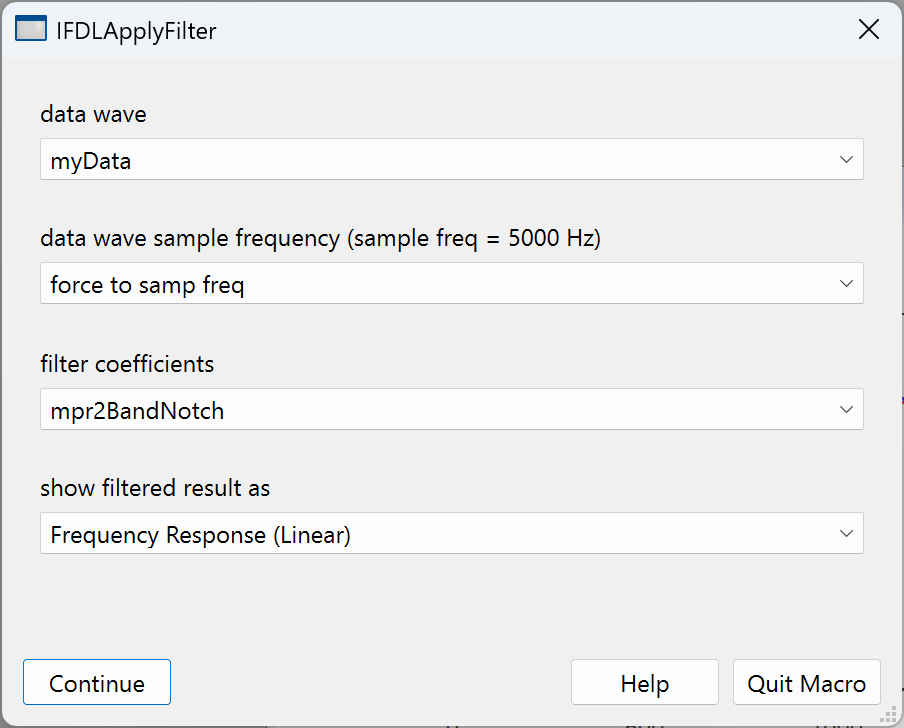Click the Frequency Response (Linear) selector
The image size is (904, 728).
pos(450,533)
